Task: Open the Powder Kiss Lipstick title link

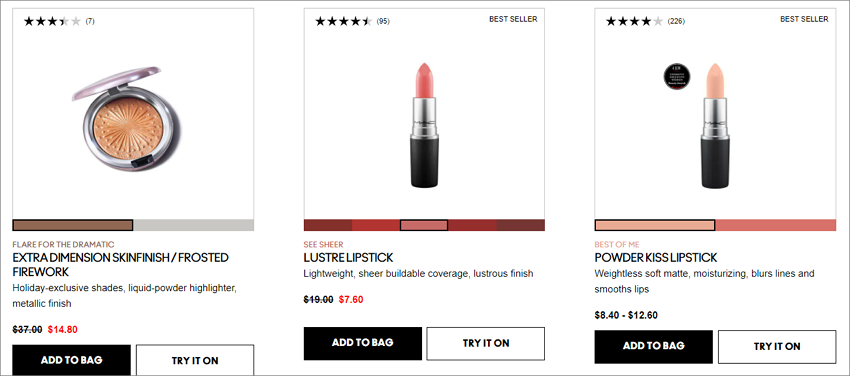Action: pyautogui.click(x=655, y=257)
